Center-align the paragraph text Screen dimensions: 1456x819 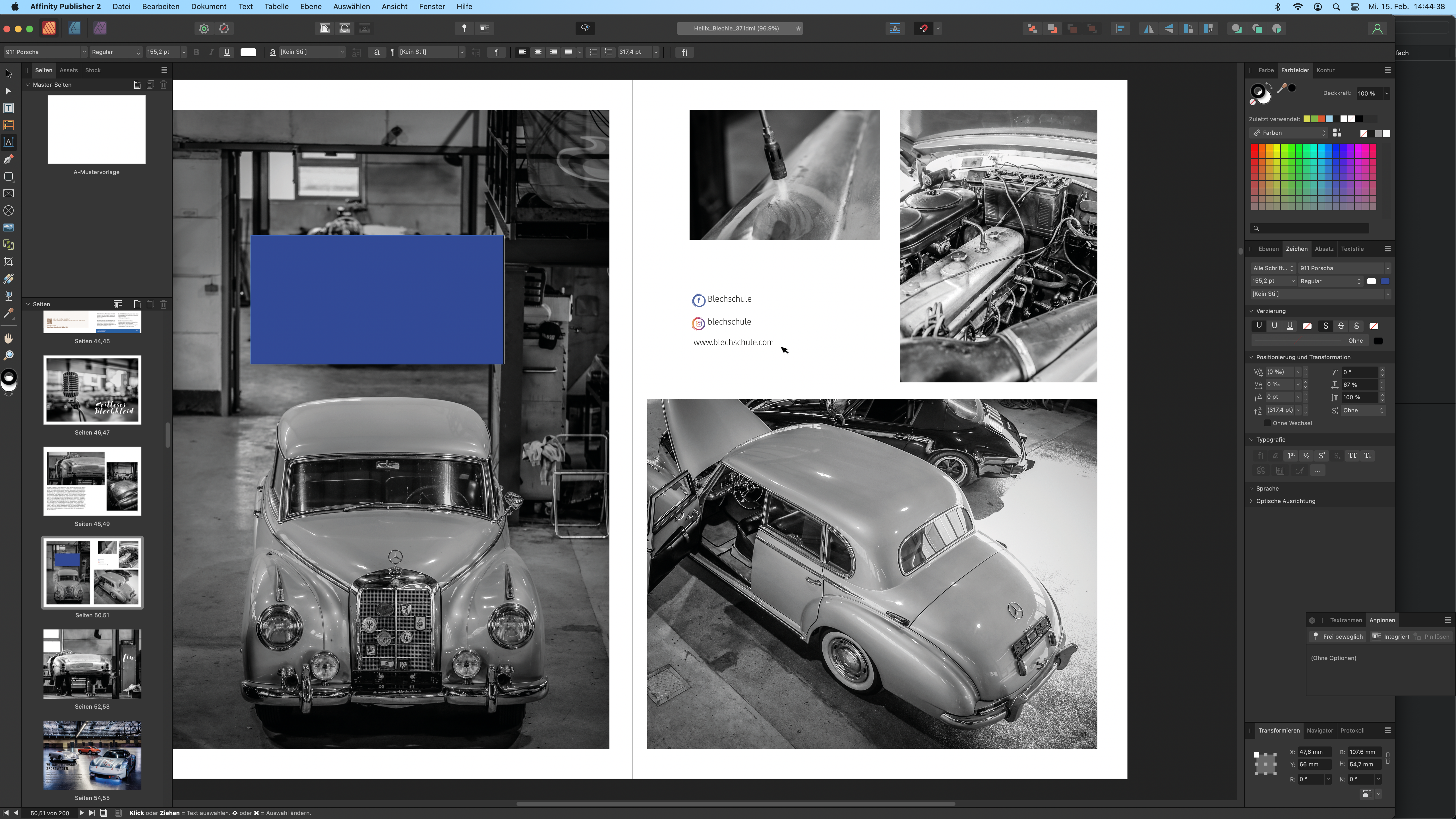pos(537,52)
